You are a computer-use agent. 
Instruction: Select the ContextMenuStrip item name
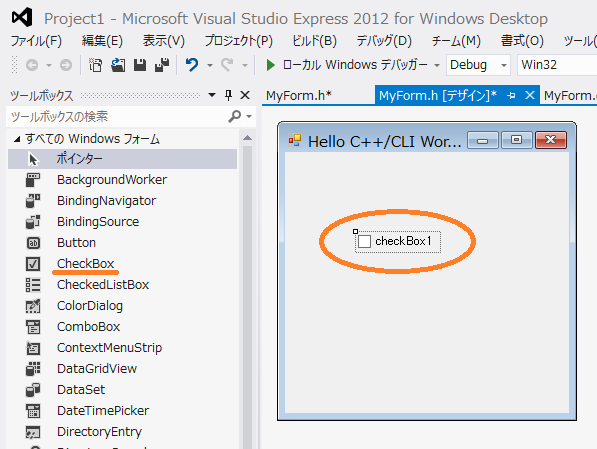pyautogui.click(x=109, y=348)
